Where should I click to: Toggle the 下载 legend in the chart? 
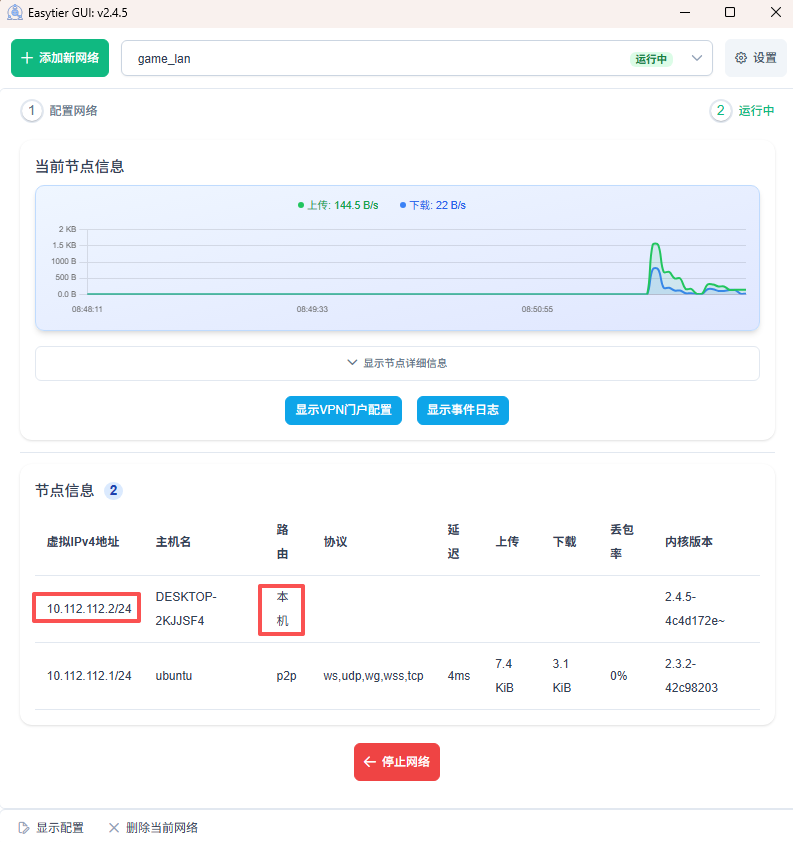433,205
